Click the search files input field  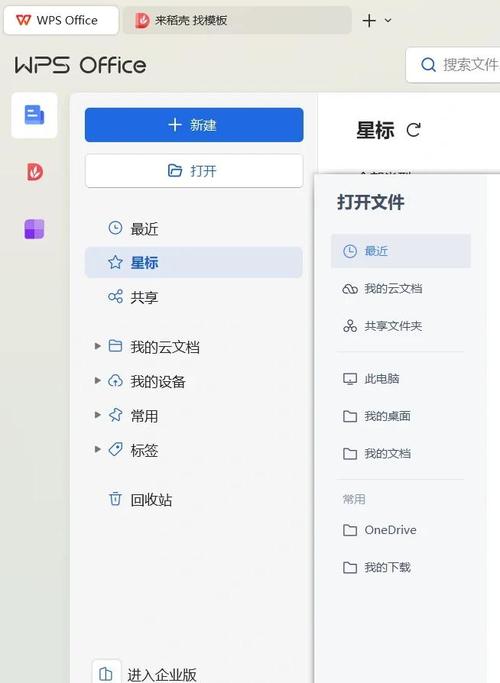[453, 65]
